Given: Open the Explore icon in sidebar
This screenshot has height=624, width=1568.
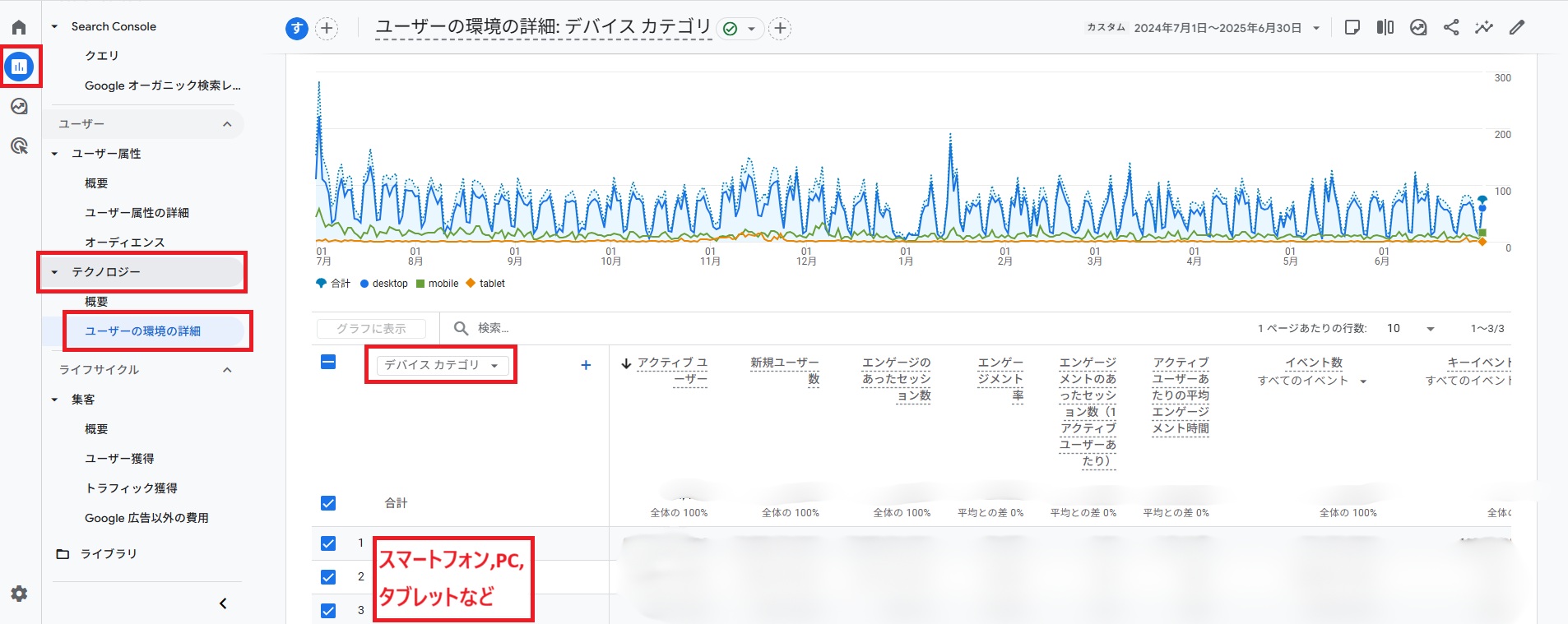Looking at the screenshot, I should coord(19,106).
